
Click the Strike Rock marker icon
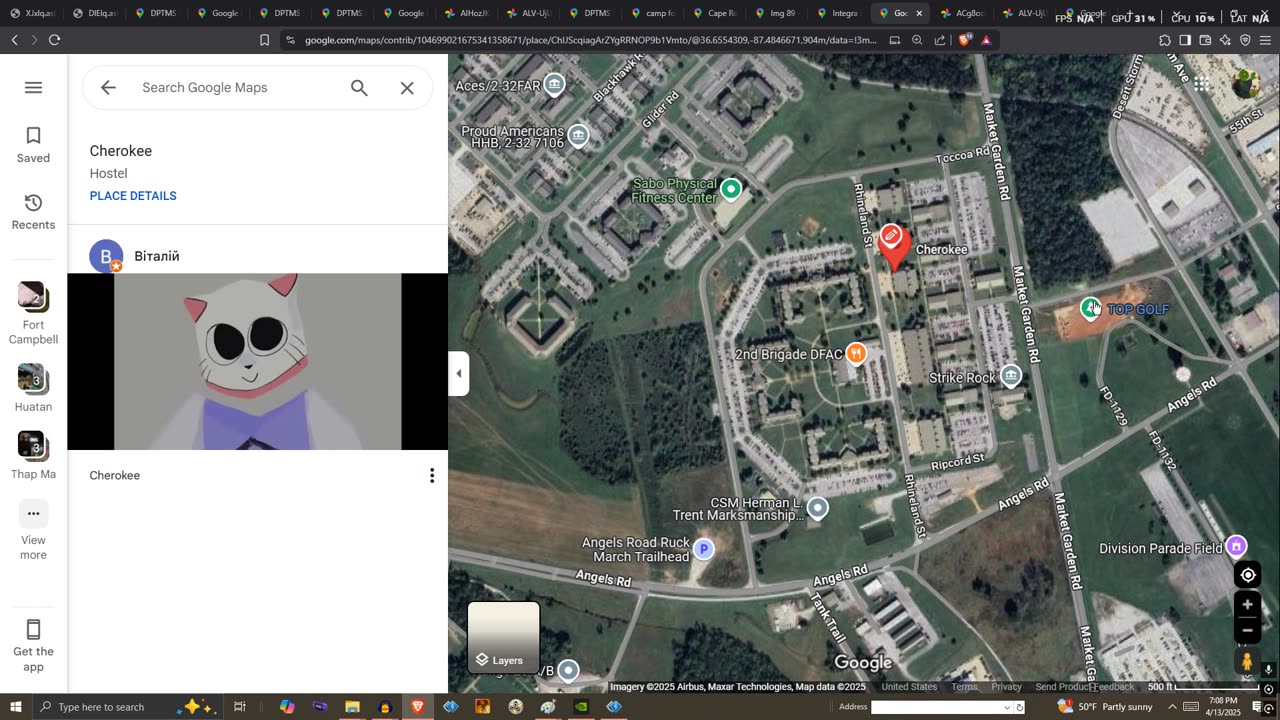click(x=1011, y=377)
